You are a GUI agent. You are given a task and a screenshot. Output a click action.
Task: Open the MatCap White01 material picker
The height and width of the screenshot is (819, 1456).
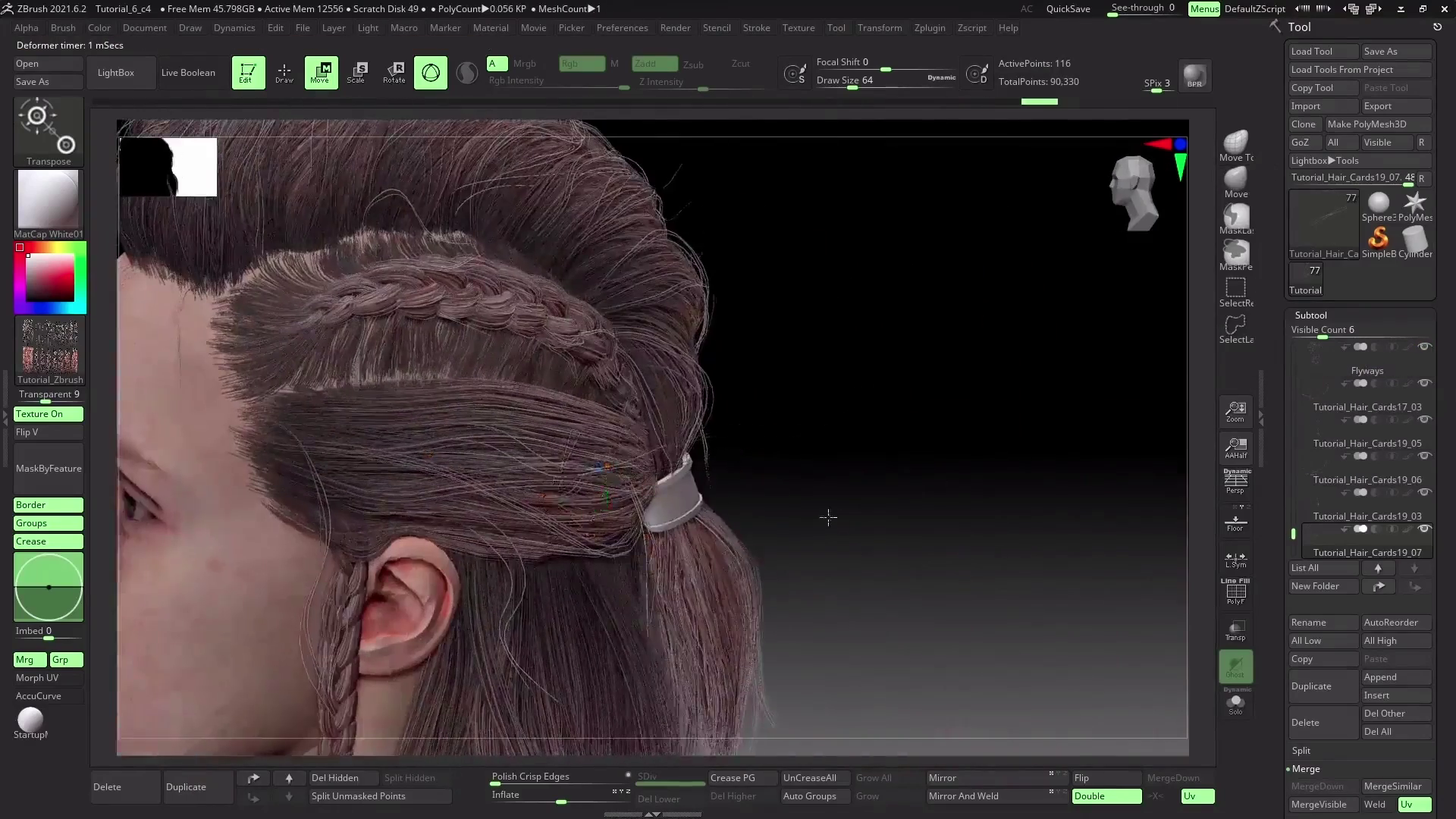pyautogui.click(x=49, y=203)
